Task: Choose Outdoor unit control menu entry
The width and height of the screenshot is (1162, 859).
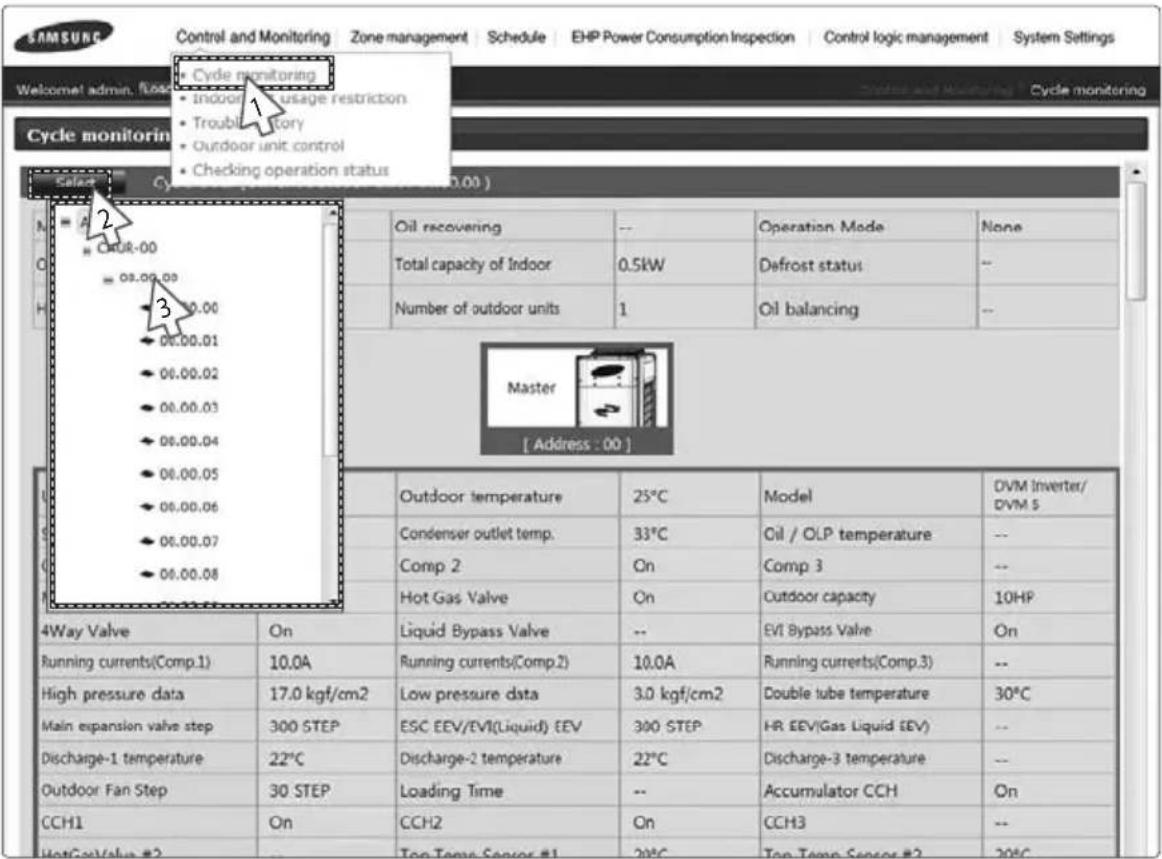Action: (x=268, y=146)
